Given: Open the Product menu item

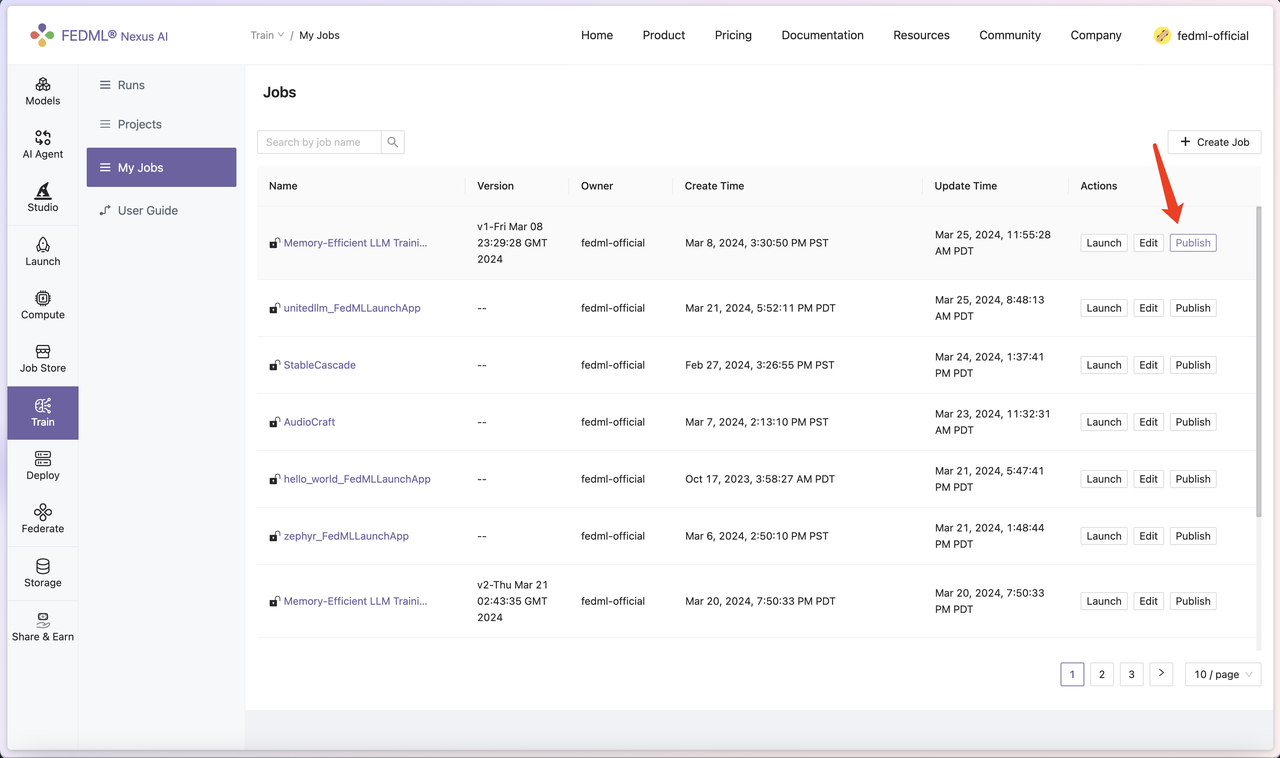Looking at the screenshot, I should (x=664, y=35).
